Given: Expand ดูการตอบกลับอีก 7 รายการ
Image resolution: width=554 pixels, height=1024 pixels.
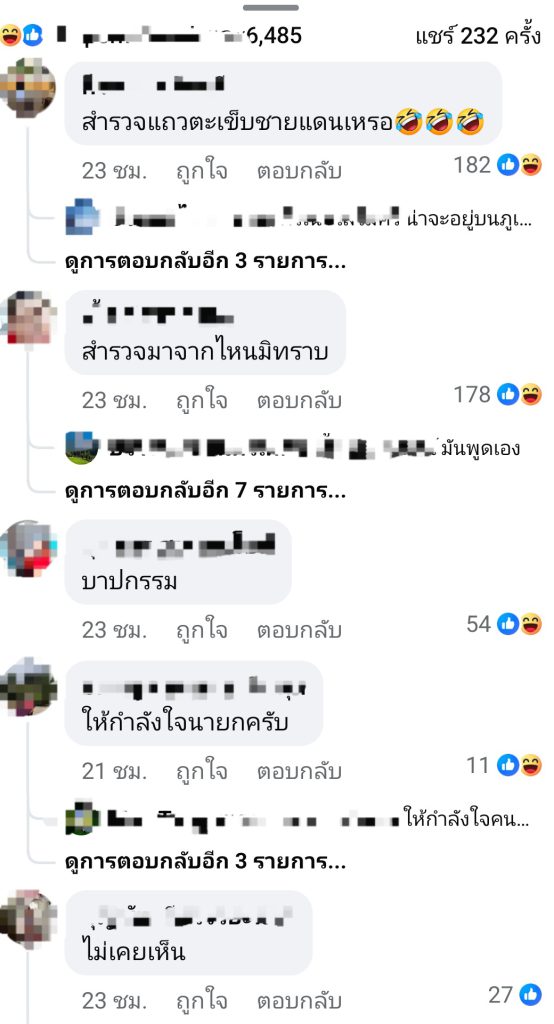Looking at the screenshot, I should click(x=206, y=491).
